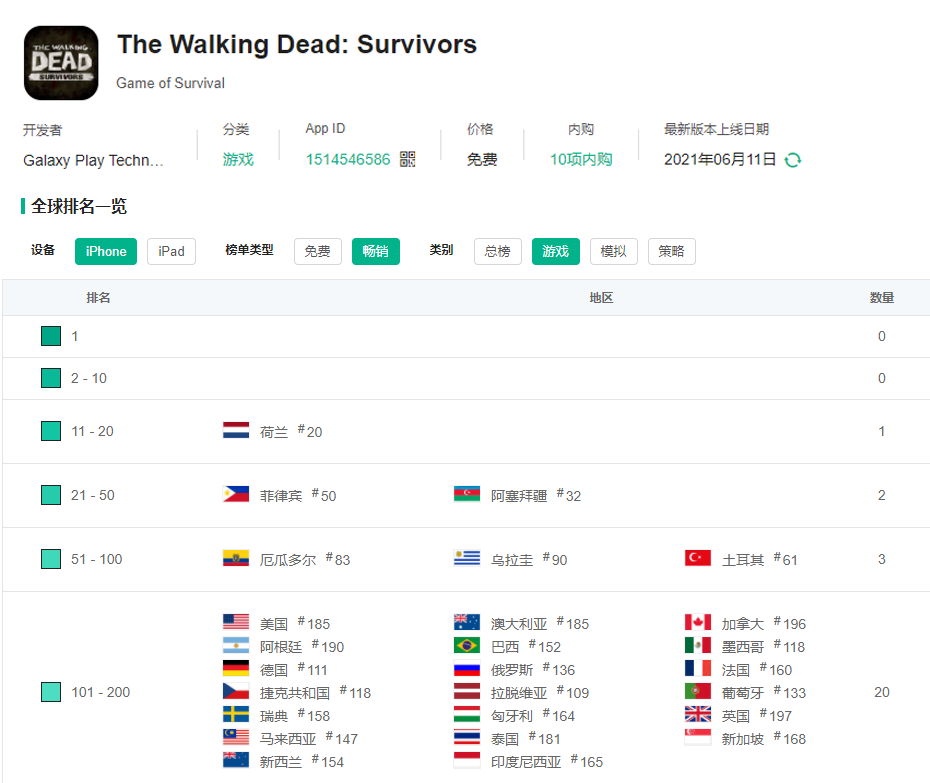
Task: Click the 土耳其 #61 ranking entry text
Action: pos(760,560)
